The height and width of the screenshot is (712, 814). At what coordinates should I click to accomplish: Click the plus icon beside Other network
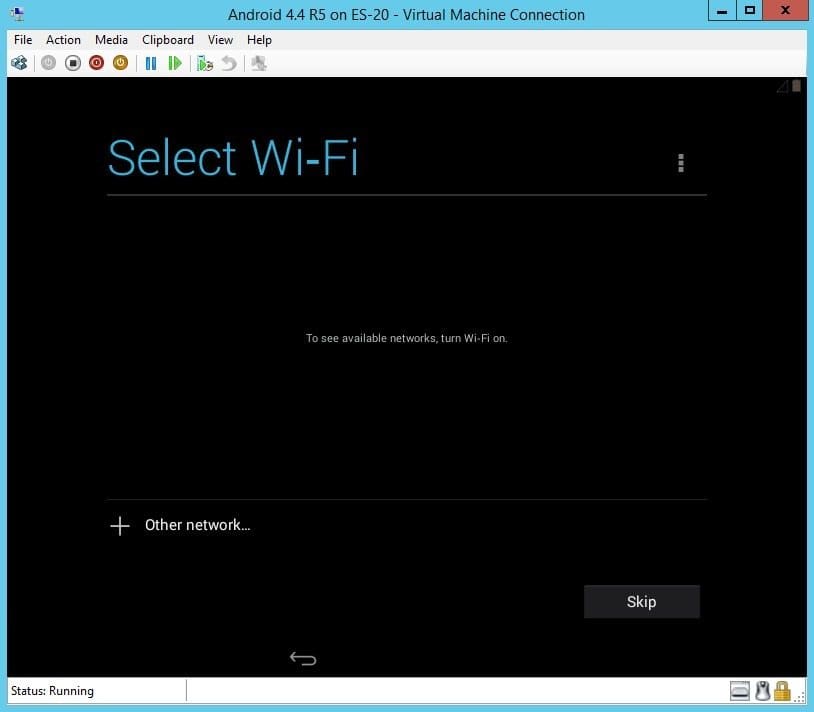click(x=120, y=526)
